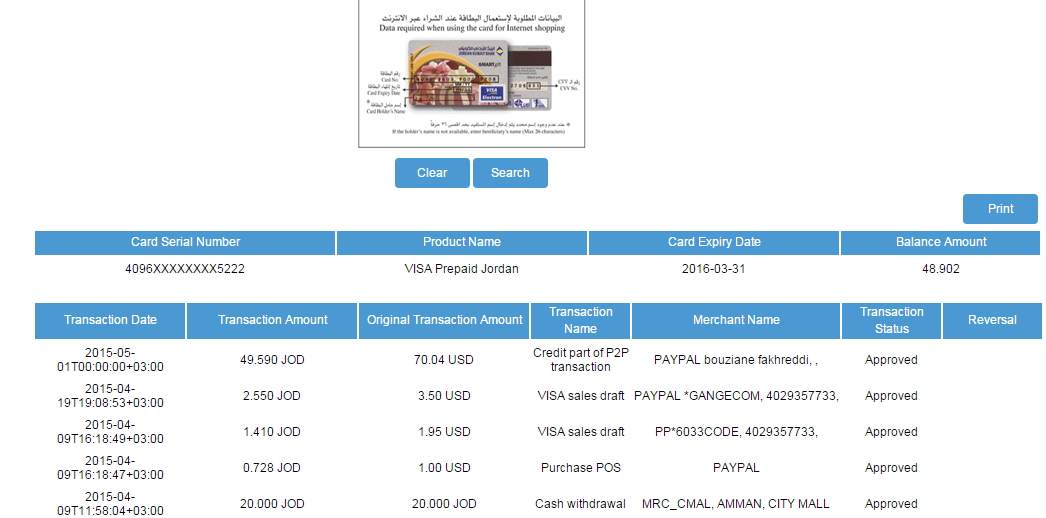Click the Transaction Status column header
Viewport: 1046px width, 518px height.
[891, 320]
